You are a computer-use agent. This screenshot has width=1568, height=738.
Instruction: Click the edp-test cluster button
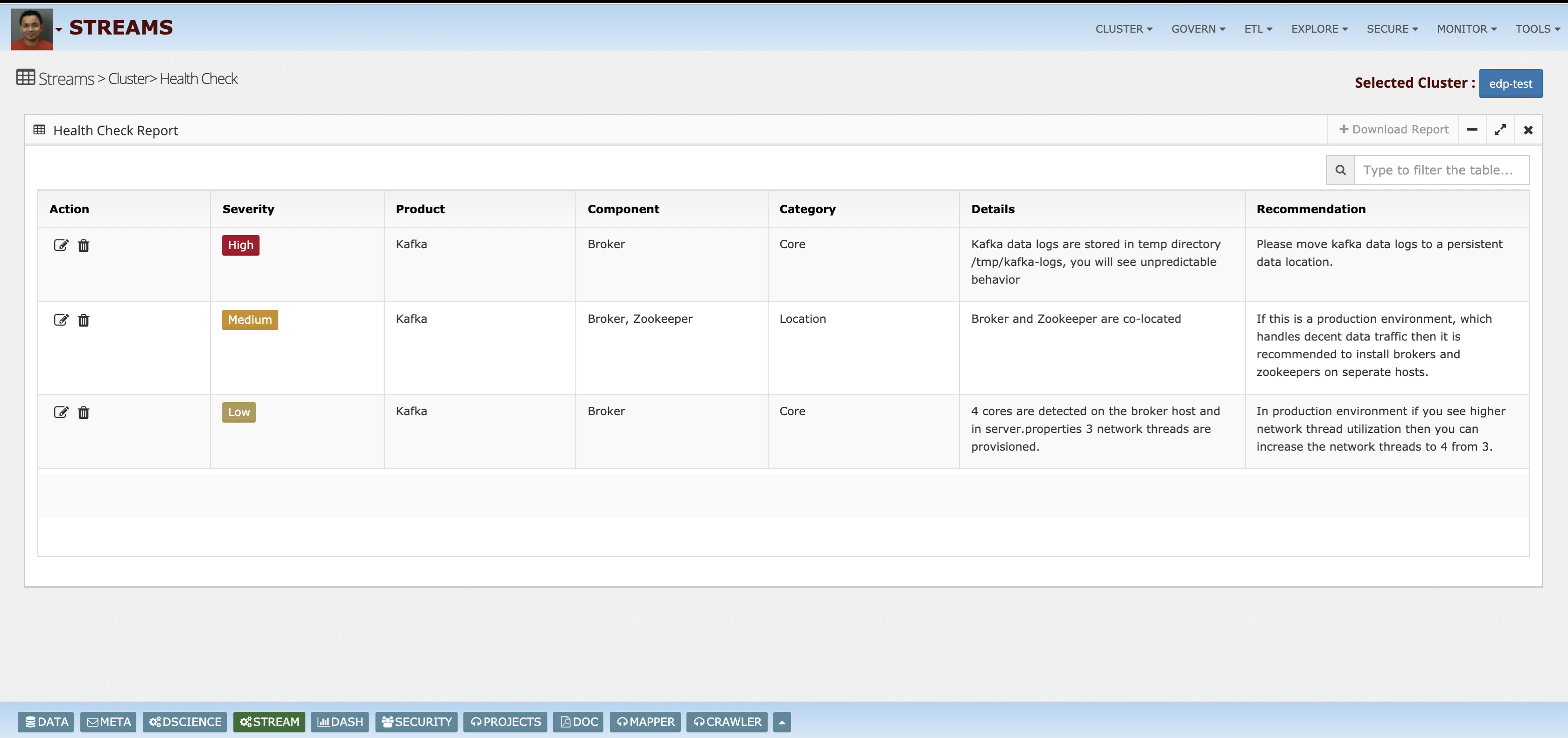click(x=1510, y=84)
